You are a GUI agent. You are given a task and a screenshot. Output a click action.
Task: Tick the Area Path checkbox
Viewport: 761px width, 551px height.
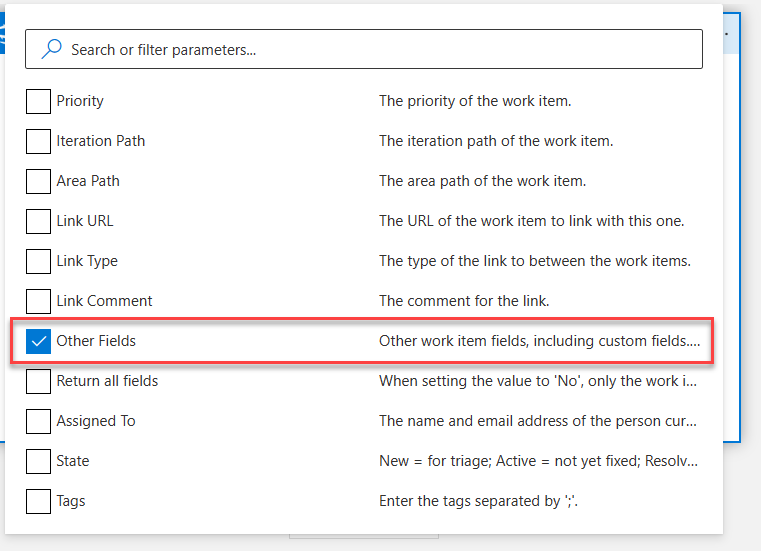[x=38, y=181]
